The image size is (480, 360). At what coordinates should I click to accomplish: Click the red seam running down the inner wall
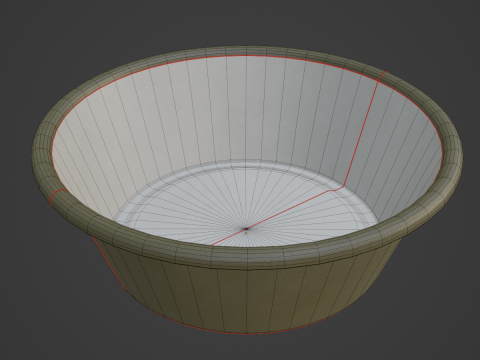(x=361, y=133)
